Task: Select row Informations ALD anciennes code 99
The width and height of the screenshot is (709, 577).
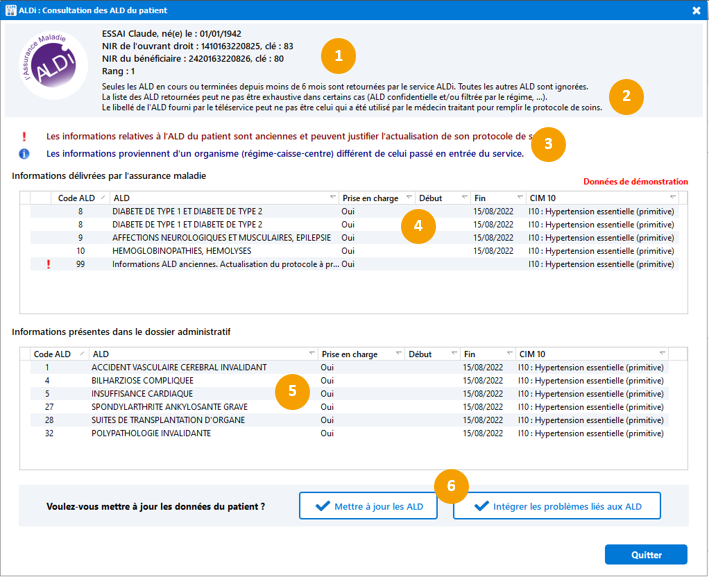Action: click(x=354, y=264)
